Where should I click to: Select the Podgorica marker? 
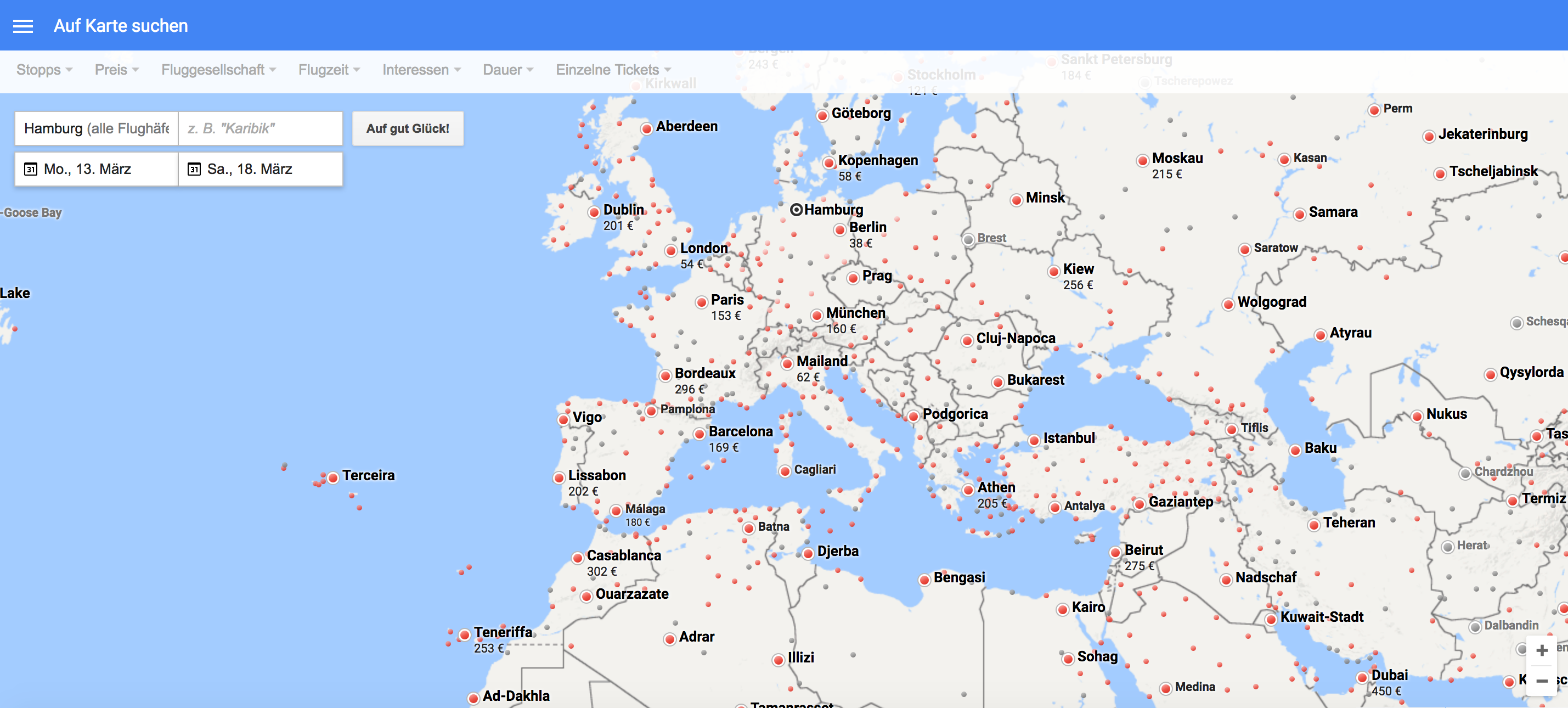[x=913, y=416]
